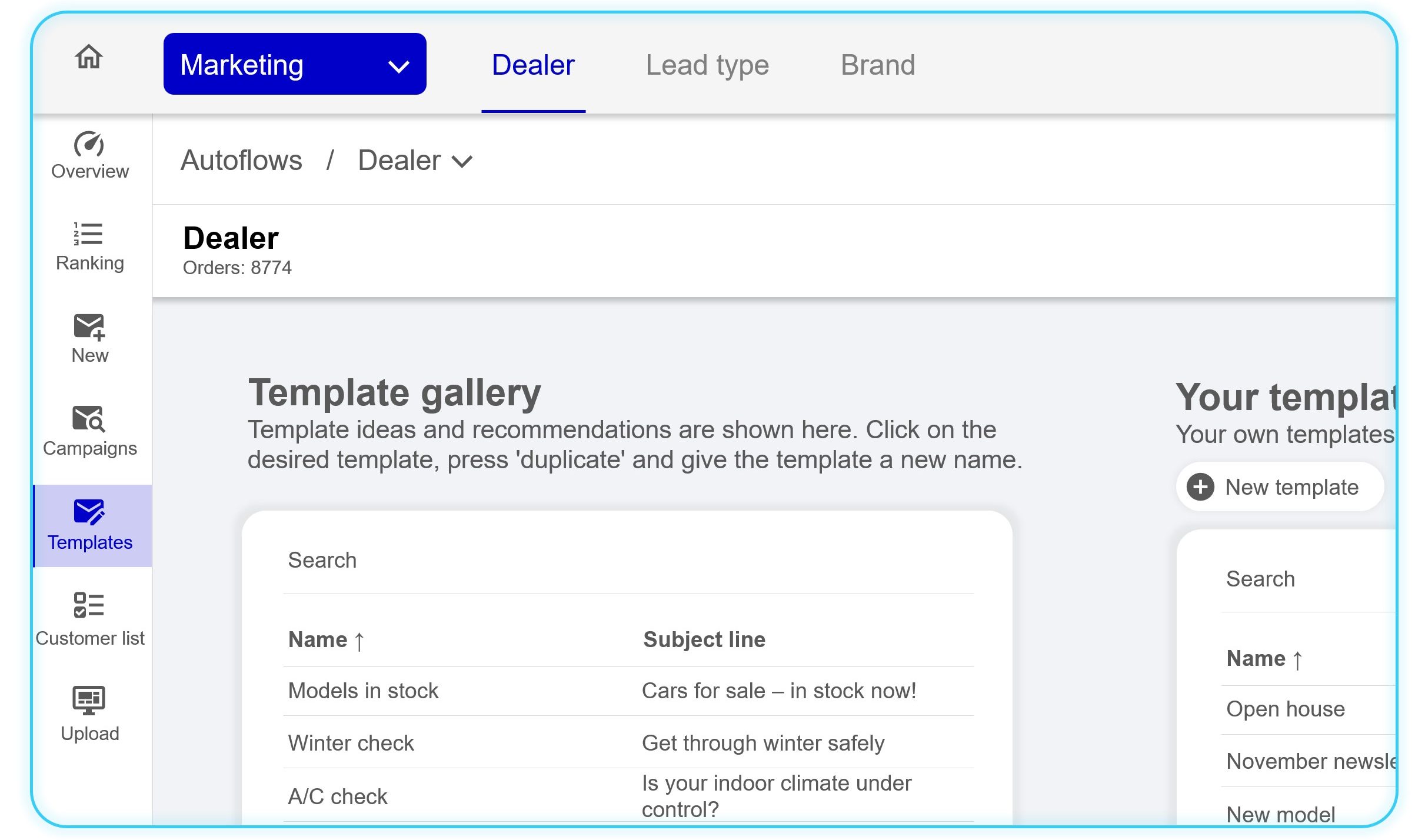Click the 'Orders: 8774' text

[x=237, y=268]
